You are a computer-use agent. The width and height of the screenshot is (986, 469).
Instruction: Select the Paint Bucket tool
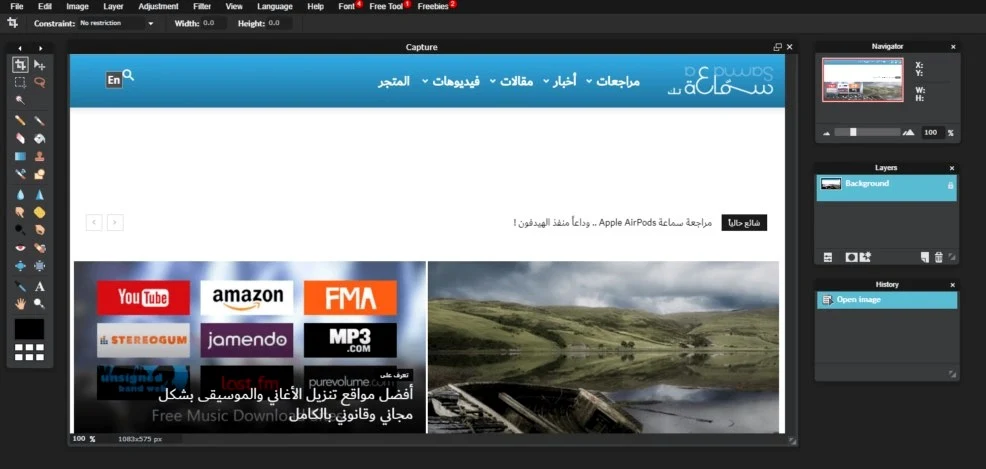40,138
